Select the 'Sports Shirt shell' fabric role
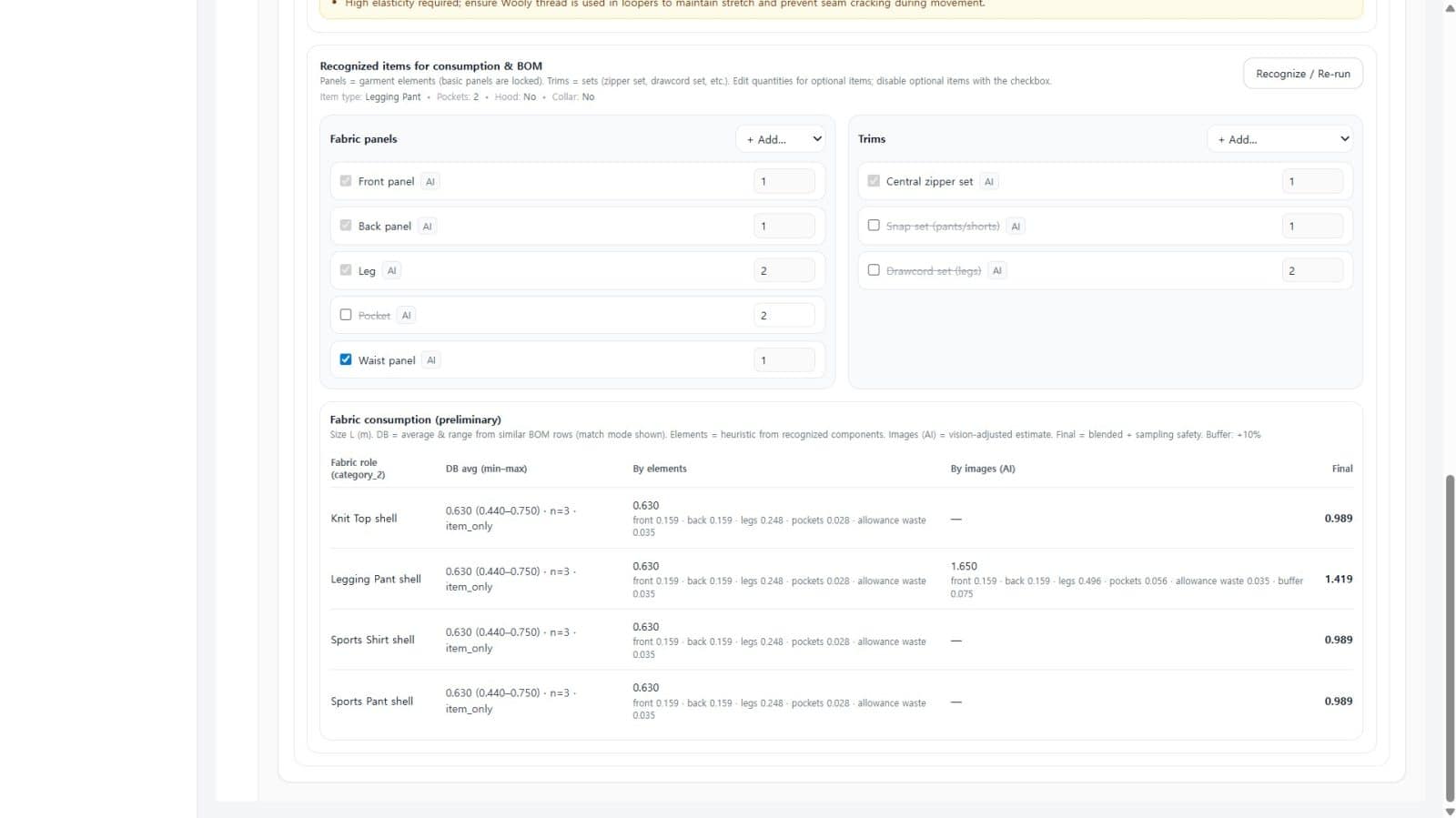The image size is (1456, 818). 372,641
